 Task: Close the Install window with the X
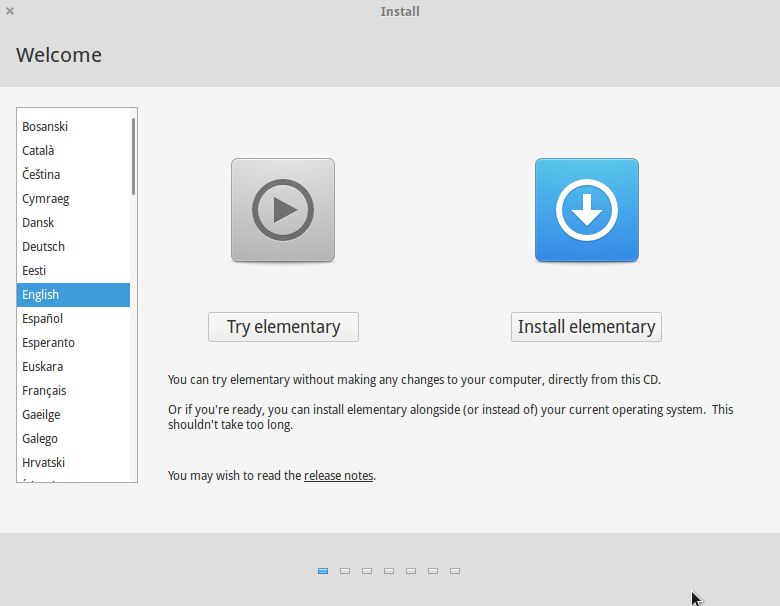tap(10, 11)
